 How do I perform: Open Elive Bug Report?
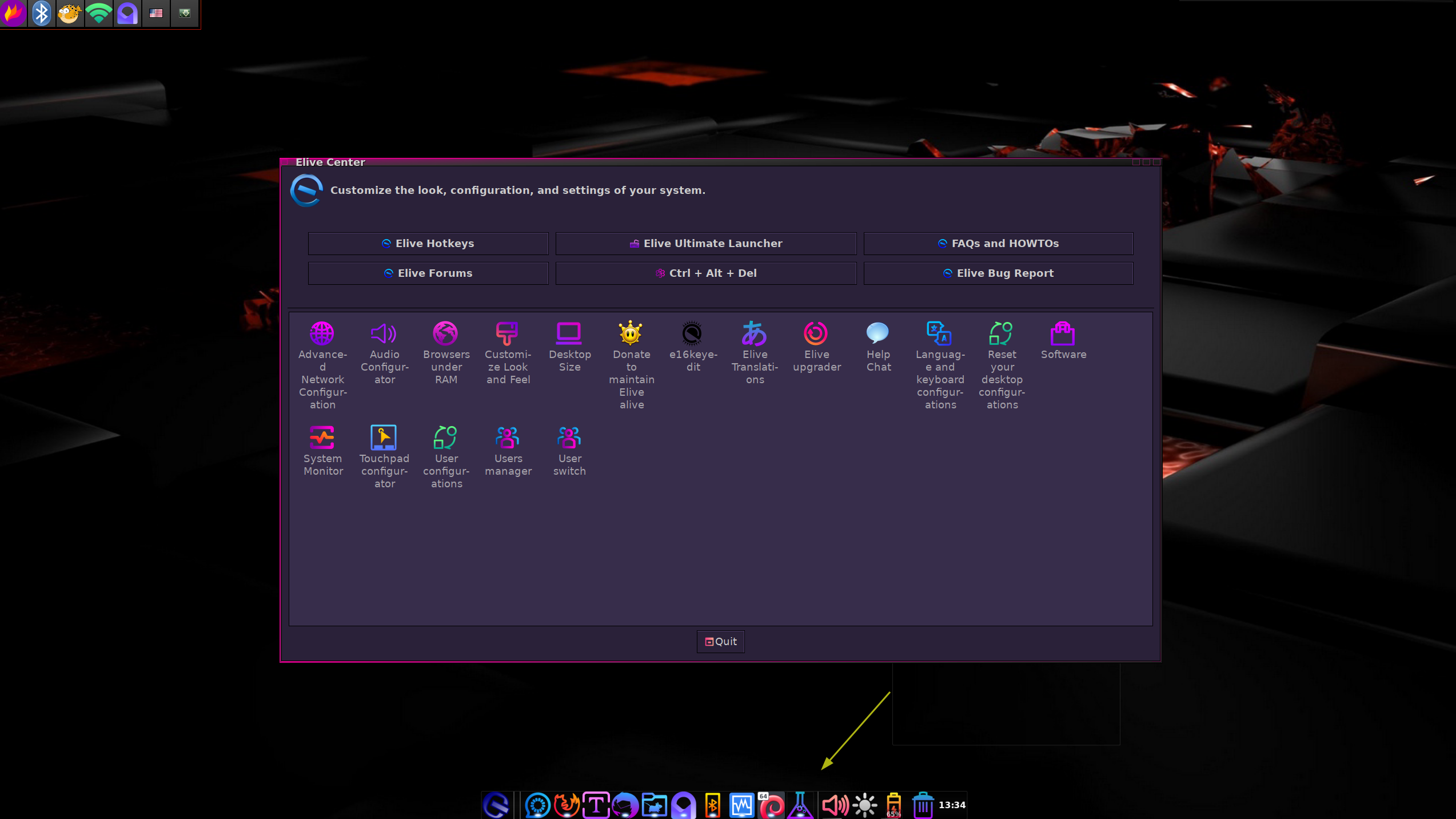click(998, 273)
